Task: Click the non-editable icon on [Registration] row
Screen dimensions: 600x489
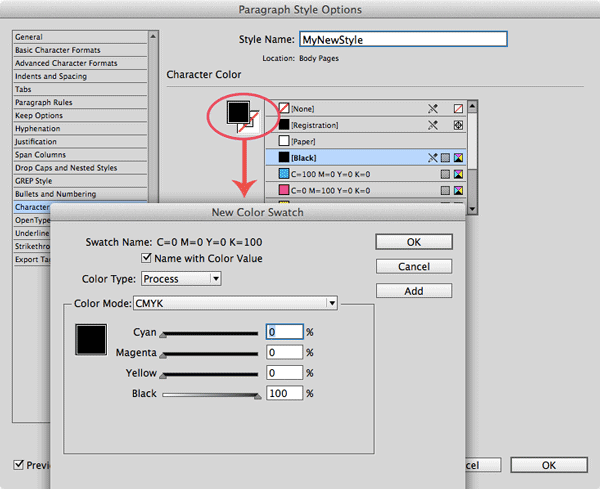Action: 433,125
